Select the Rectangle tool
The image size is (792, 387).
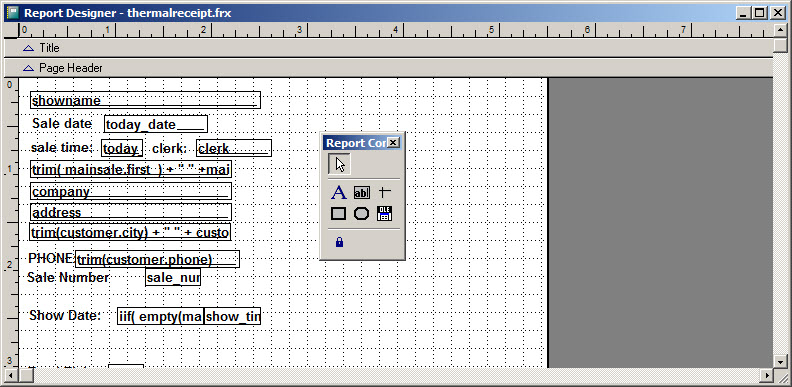click(338, 214)
